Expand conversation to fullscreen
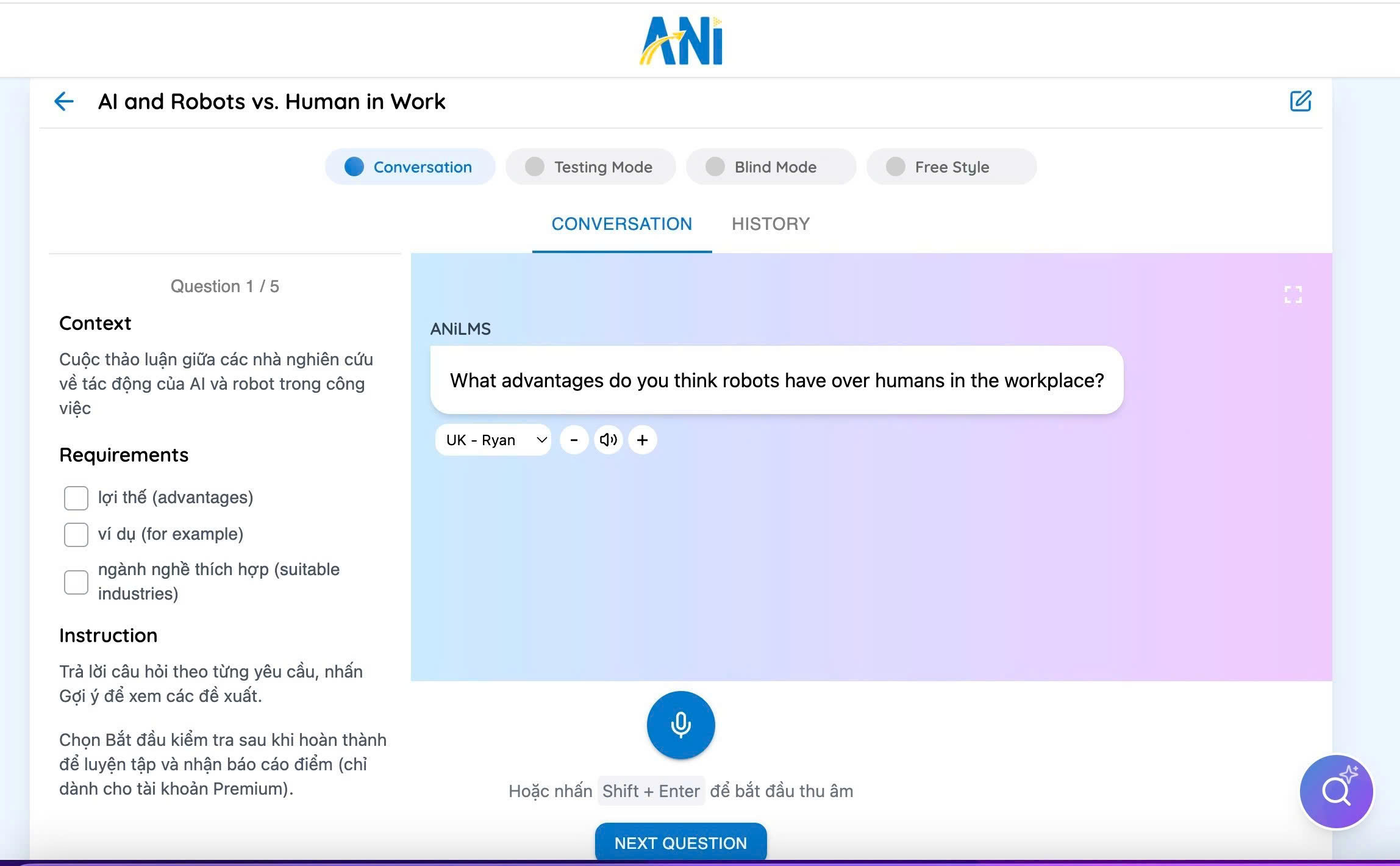The image size is (1400, 866). 1293,295
